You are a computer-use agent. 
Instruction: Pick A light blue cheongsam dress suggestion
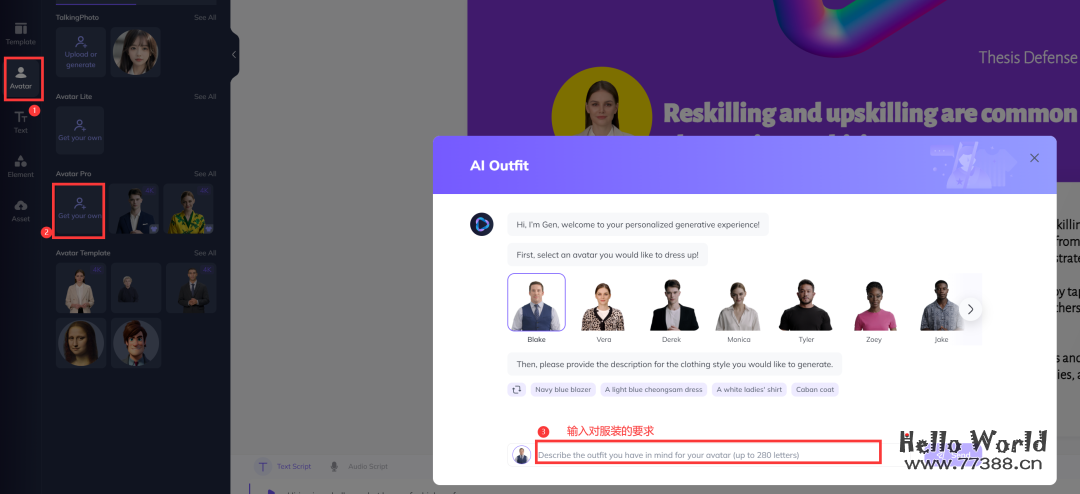tap(654, 389)
